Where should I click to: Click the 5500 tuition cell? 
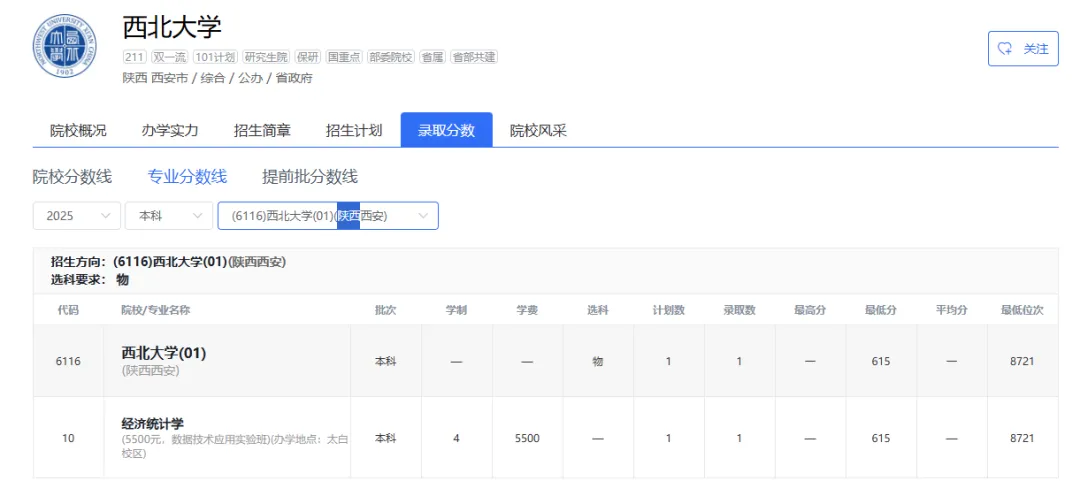528,438
